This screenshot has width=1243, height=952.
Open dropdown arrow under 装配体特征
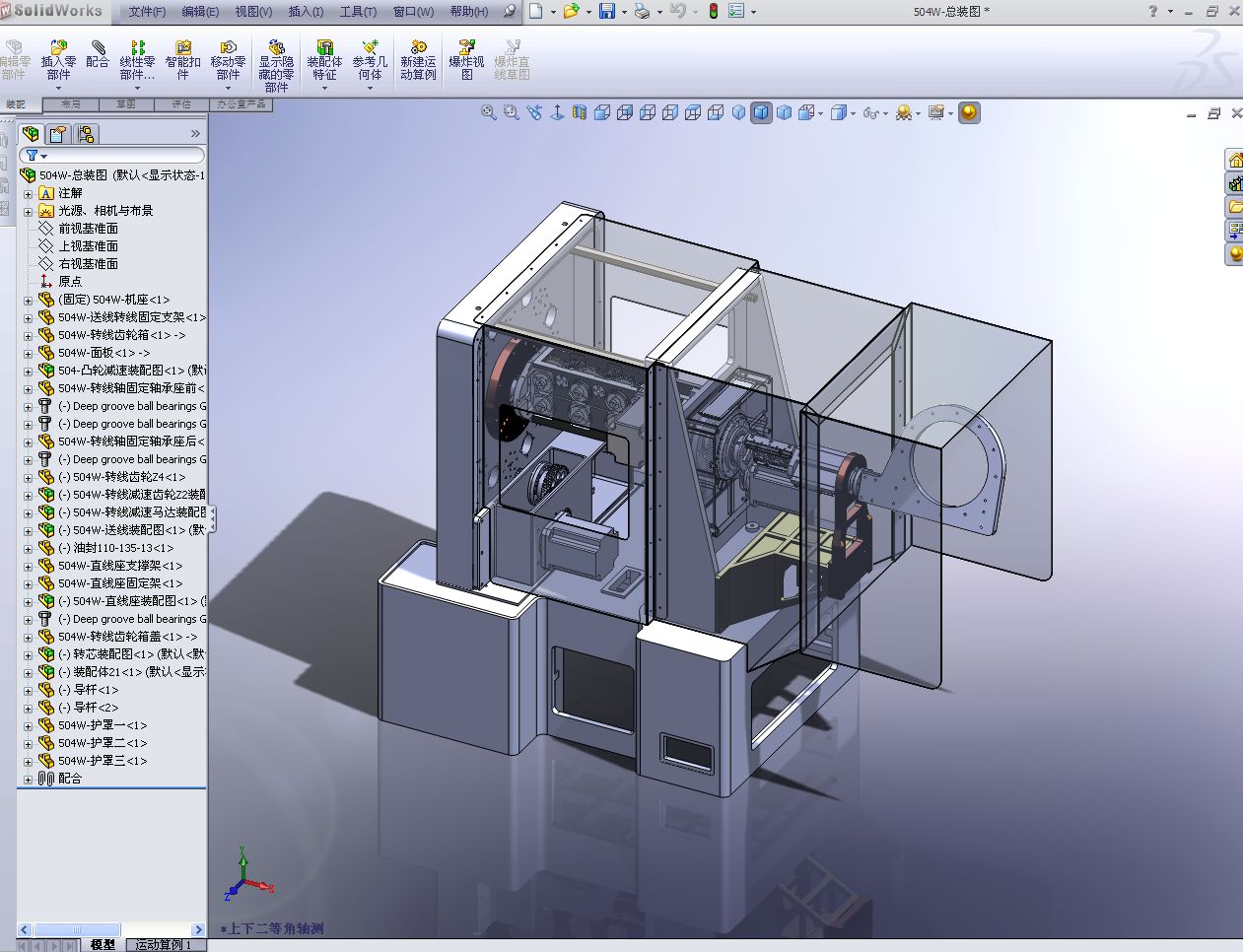tap(324, 88)
